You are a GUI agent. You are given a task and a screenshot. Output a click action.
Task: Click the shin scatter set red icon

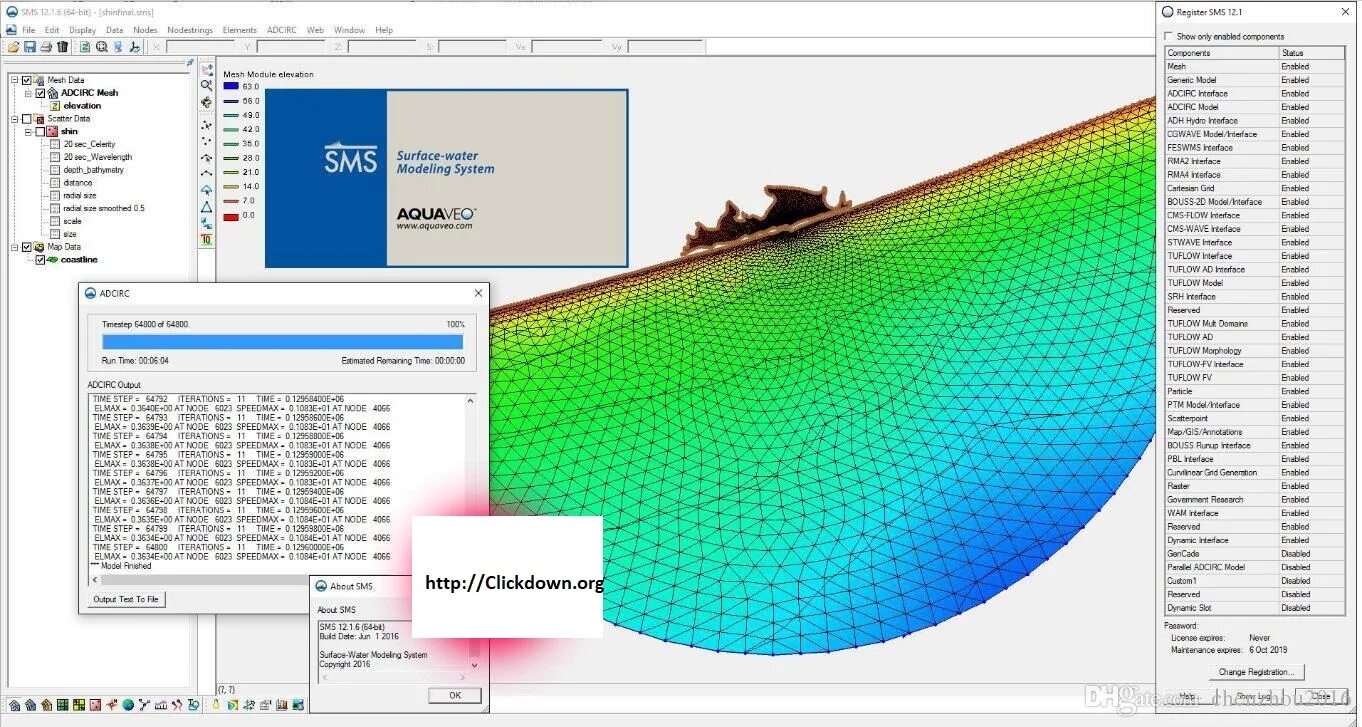click(x=52, y=132)
